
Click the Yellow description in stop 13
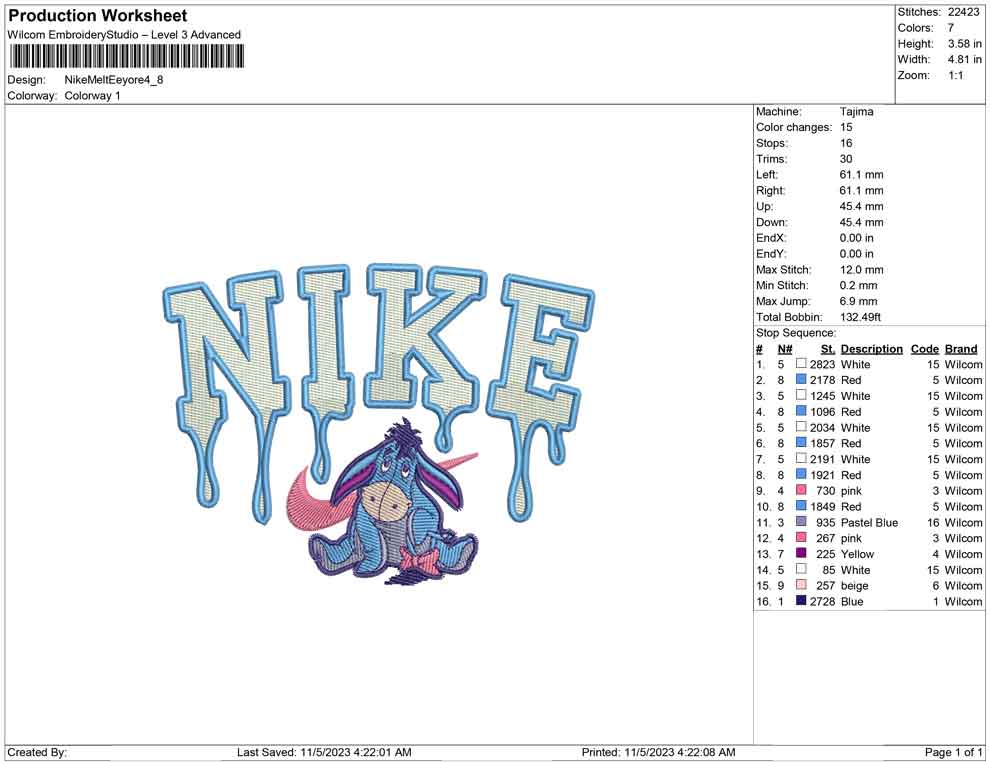pyautogui.click(x=857, y=554)
